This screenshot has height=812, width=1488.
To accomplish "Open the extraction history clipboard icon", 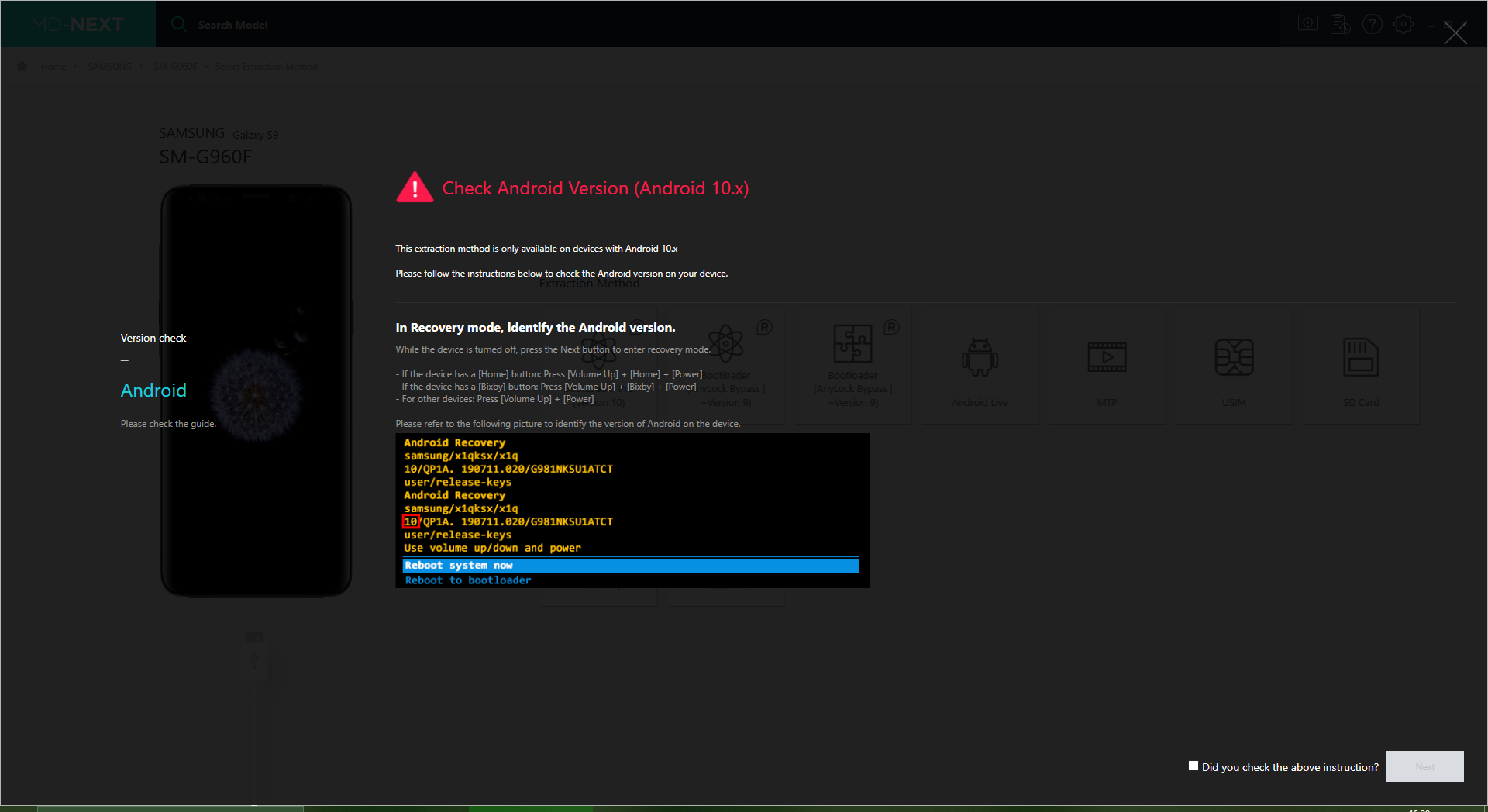I will tap(1340, 24).
